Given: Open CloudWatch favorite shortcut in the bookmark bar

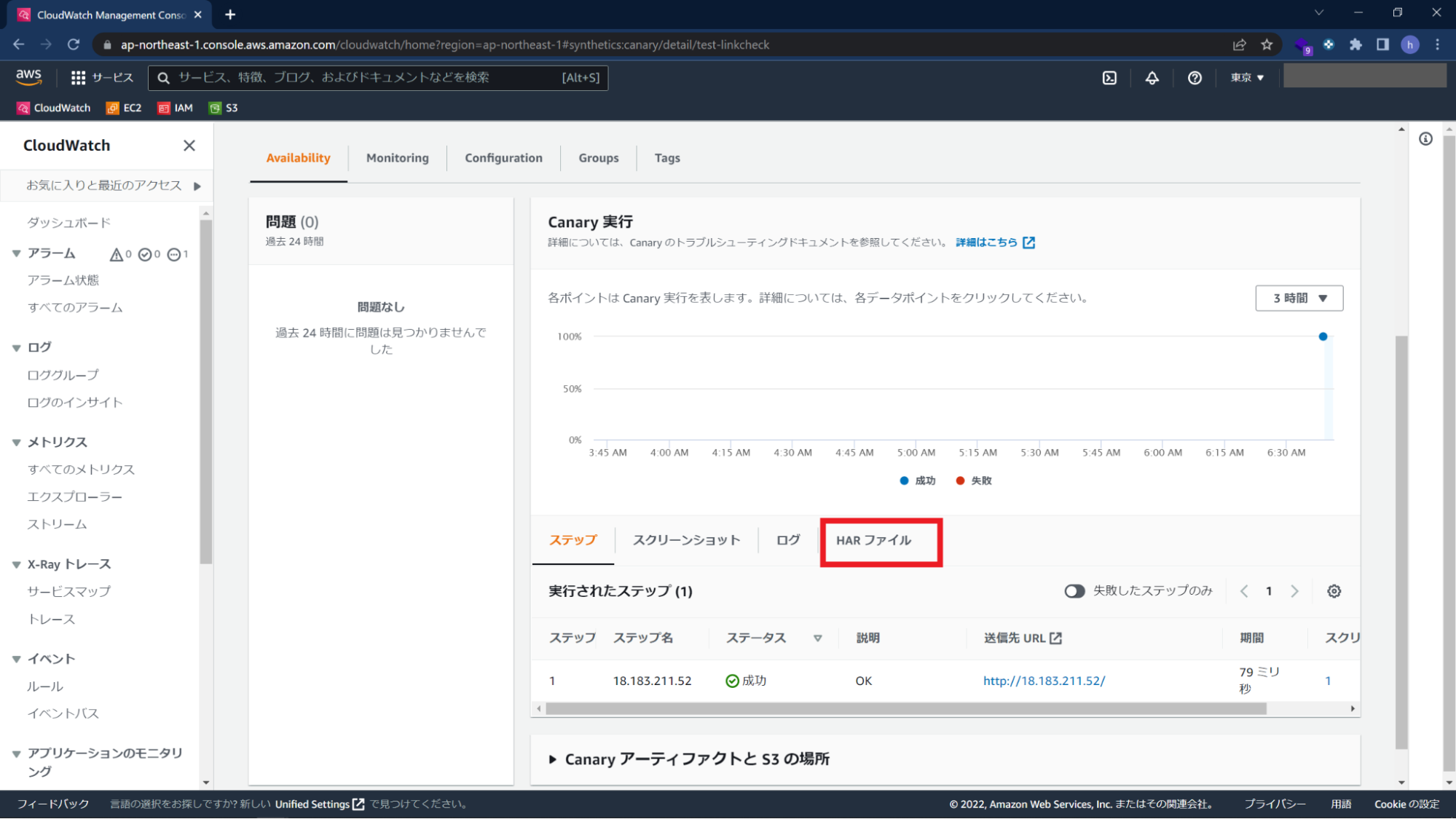Looking at the screenshot, I should pyautogui.click(x=54, y=108).
